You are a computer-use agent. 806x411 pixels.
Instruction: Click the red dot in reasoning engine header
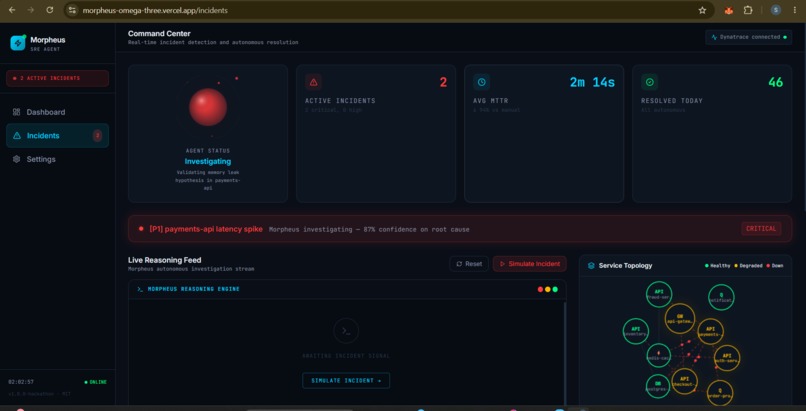(540, 289)
